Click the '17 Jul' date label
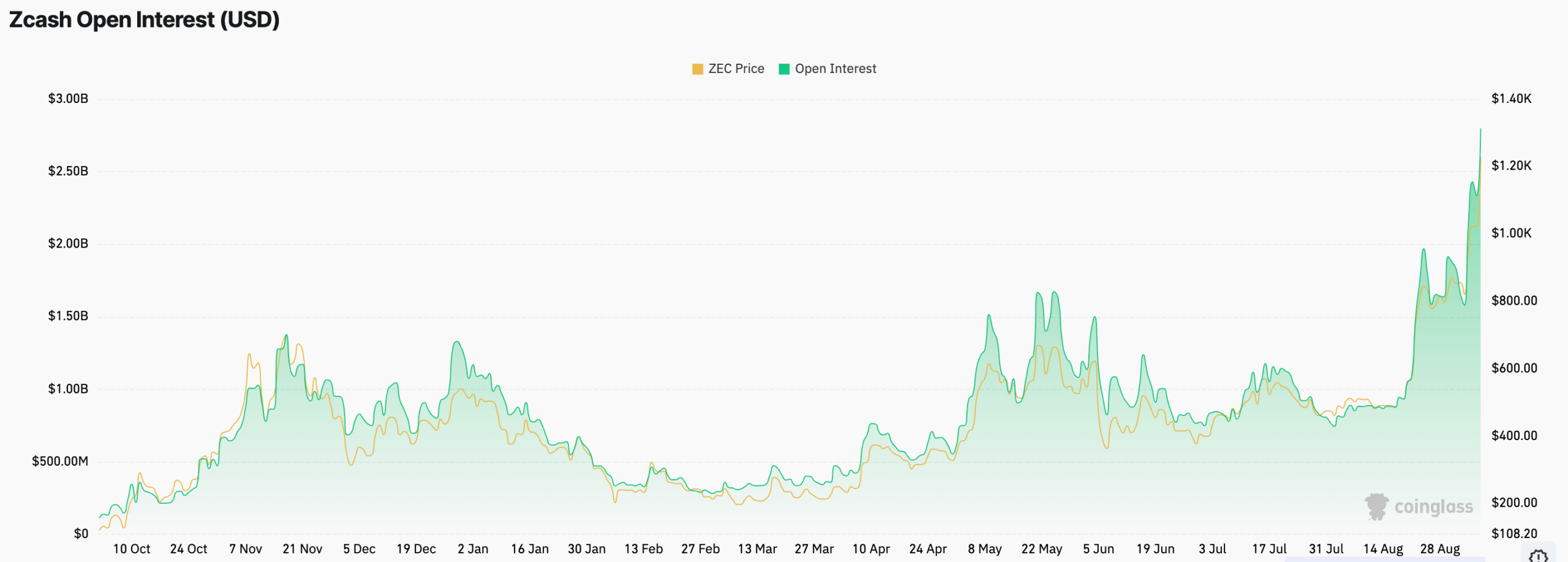Screen dimensions: 1568x562 point(1269,549)
